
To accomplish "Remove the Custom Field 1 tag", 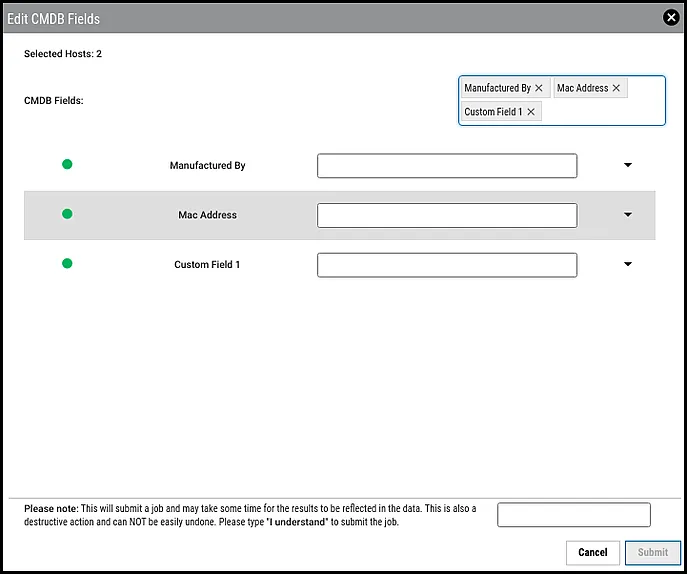I will (531, 112).
